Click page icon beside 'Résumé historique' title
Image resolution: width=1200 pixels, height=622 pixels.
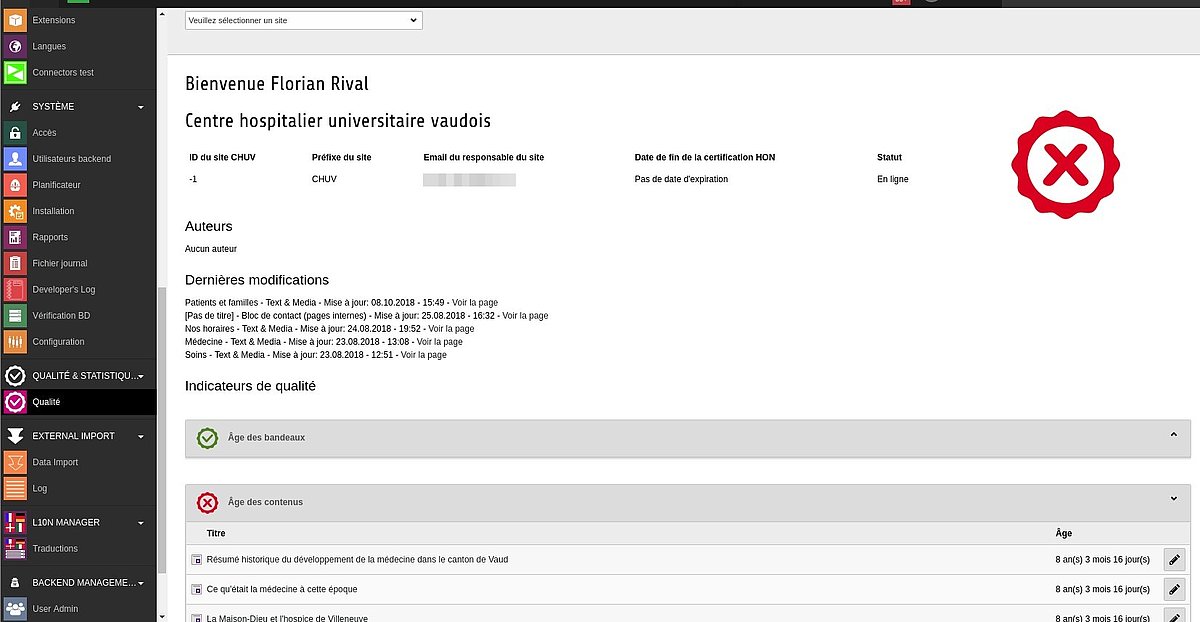[x=197, y=560]
